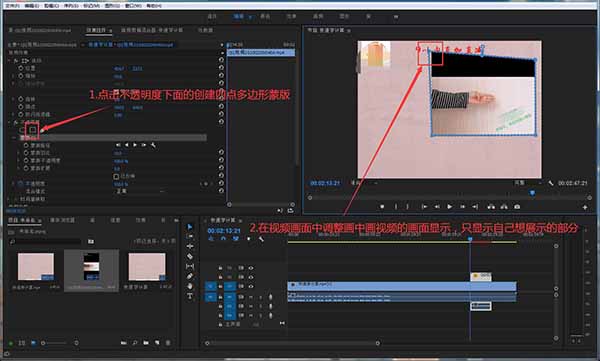
Task: Select the middle clip thumbnail in project
Action: [91, 266]
